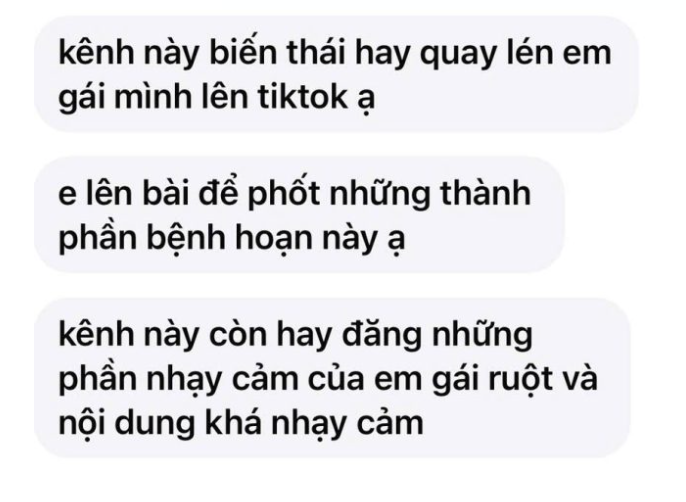
Task: Click the words 'biến thái' in the first message
Action: tap(278, 52)
